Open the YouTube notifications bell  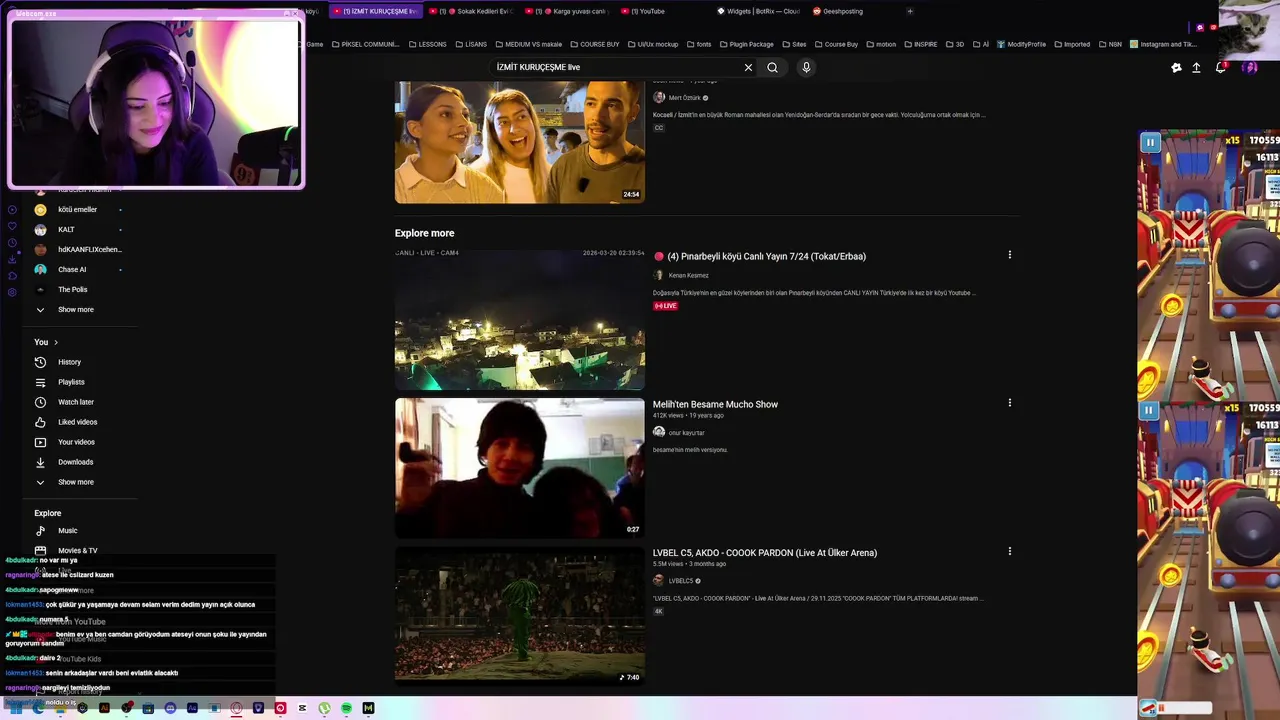1220,67
